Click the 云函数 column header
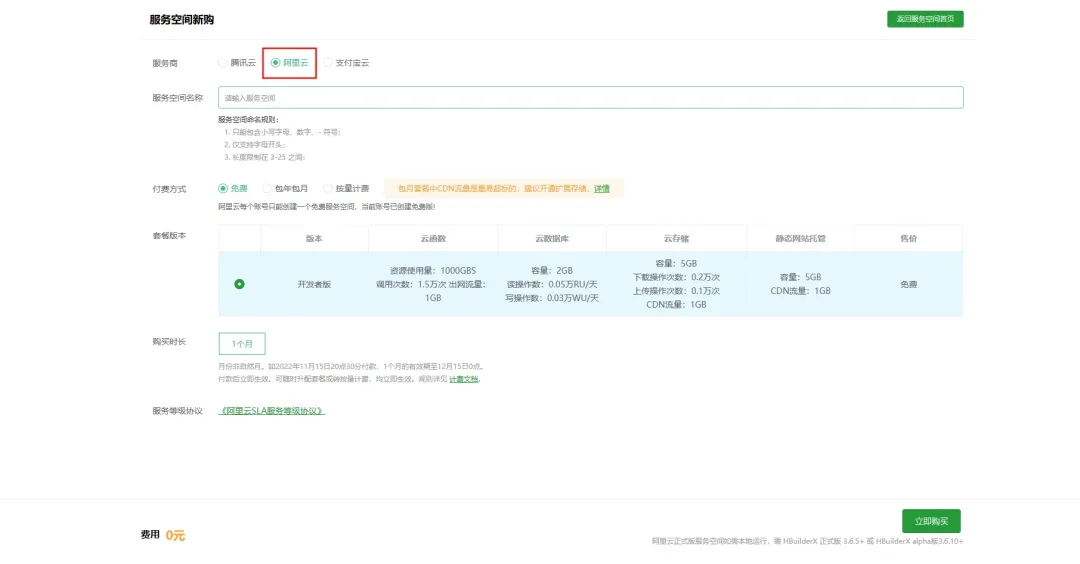Screen dimensions: 1080x564 pos(433,238)
